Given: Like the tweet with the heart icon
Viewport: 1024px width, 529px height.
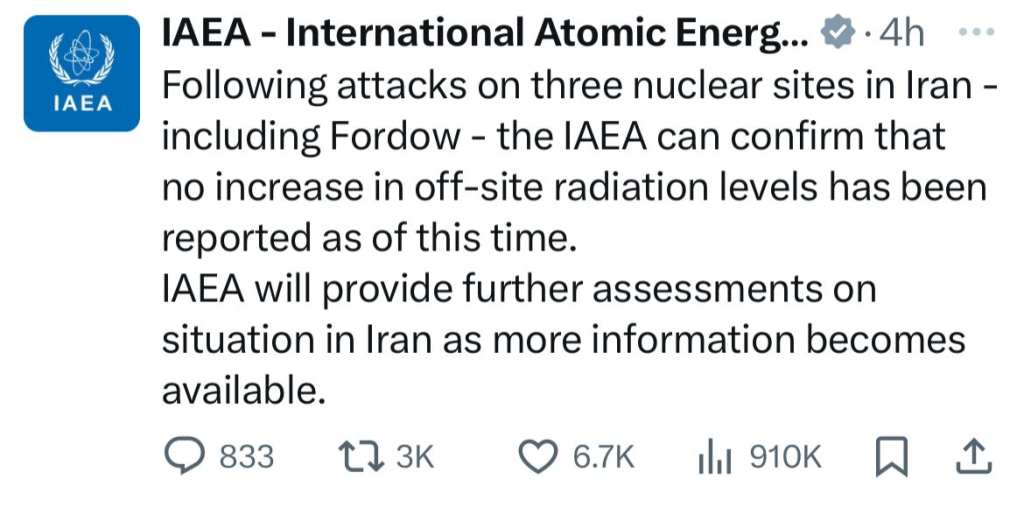Looking at the screenshot, I should tap(538, 457).
